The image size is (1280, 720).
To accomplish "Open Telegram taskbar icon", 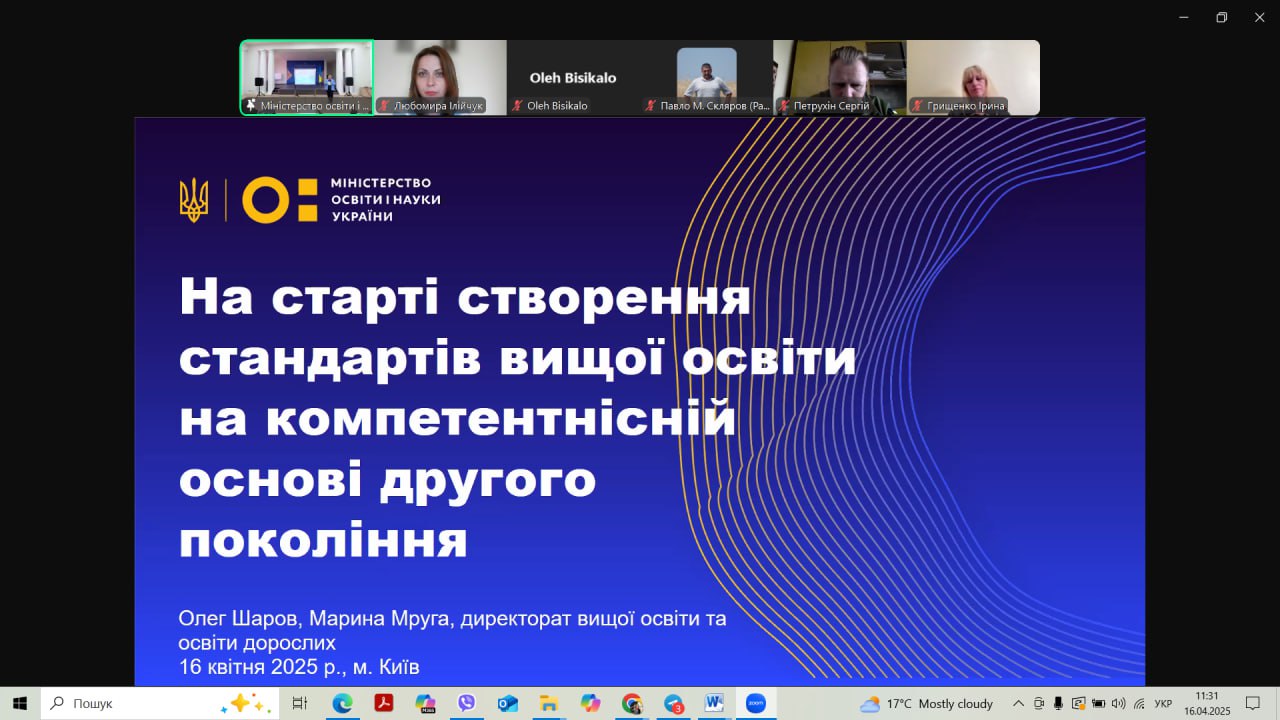I will 673,703.
